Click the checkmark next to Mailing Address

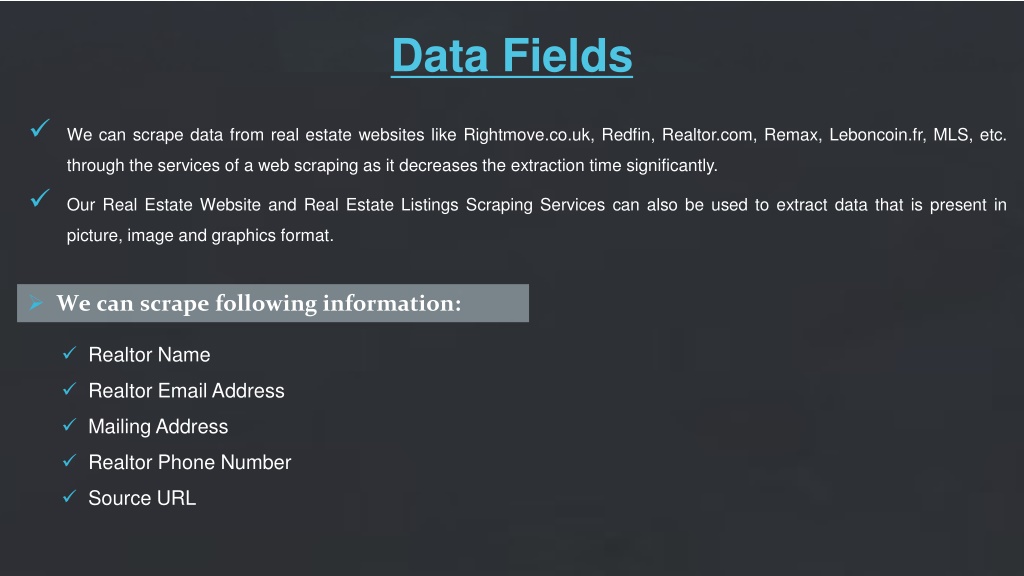tap(69, 425)
